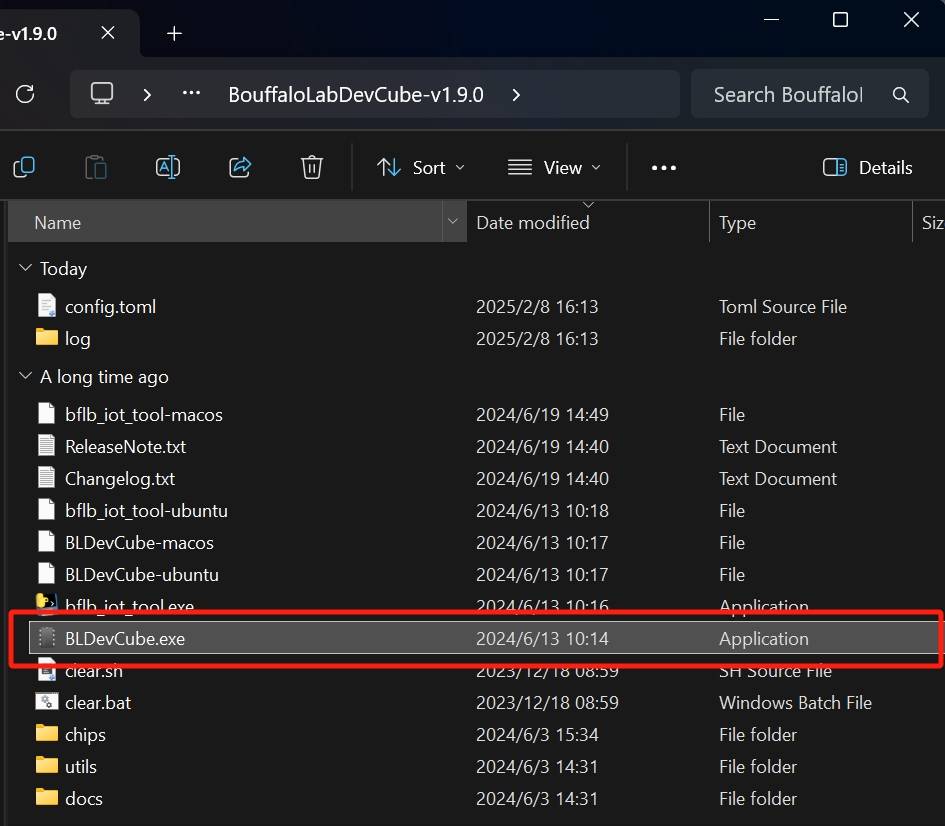Select clear.bat file name
Viewport: 945px width, 826px height.
(98, 702)
